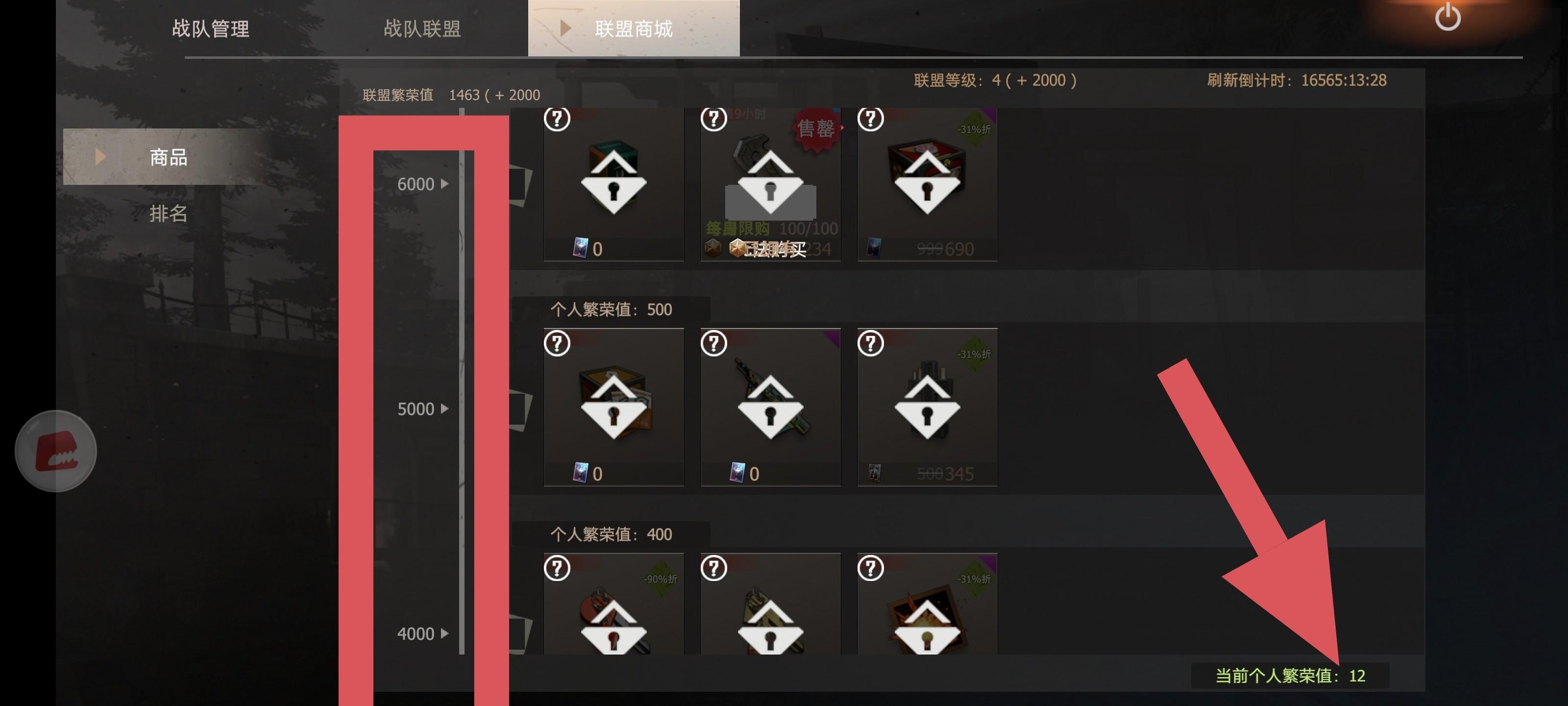Viewport: 1568px width, 706px height.
Task: Switch to the 战队管理 tab
Action: pyautogui.click(x=211, y=28)
